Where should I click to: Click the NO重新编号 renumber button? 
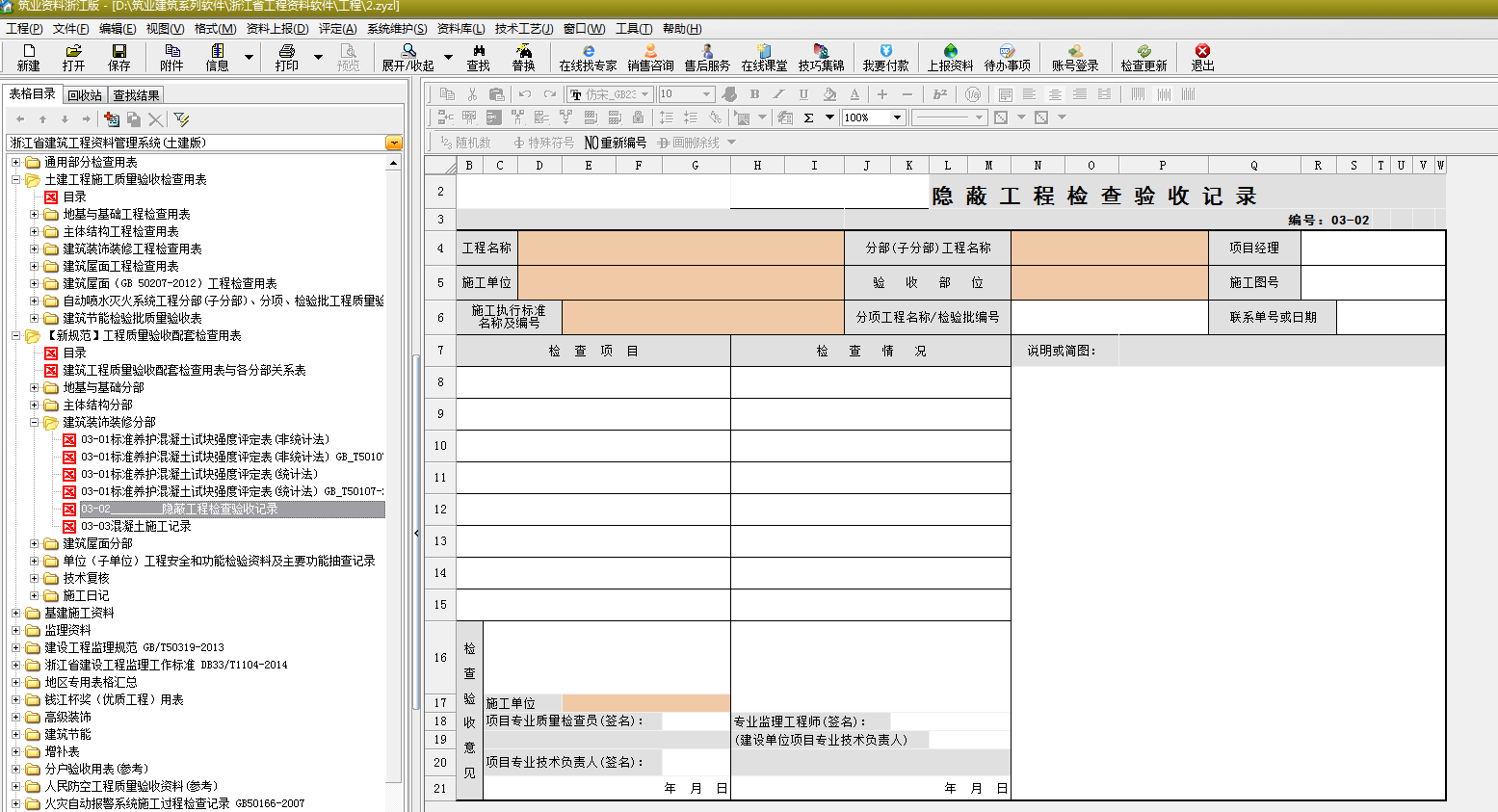(x=616, y=143)
